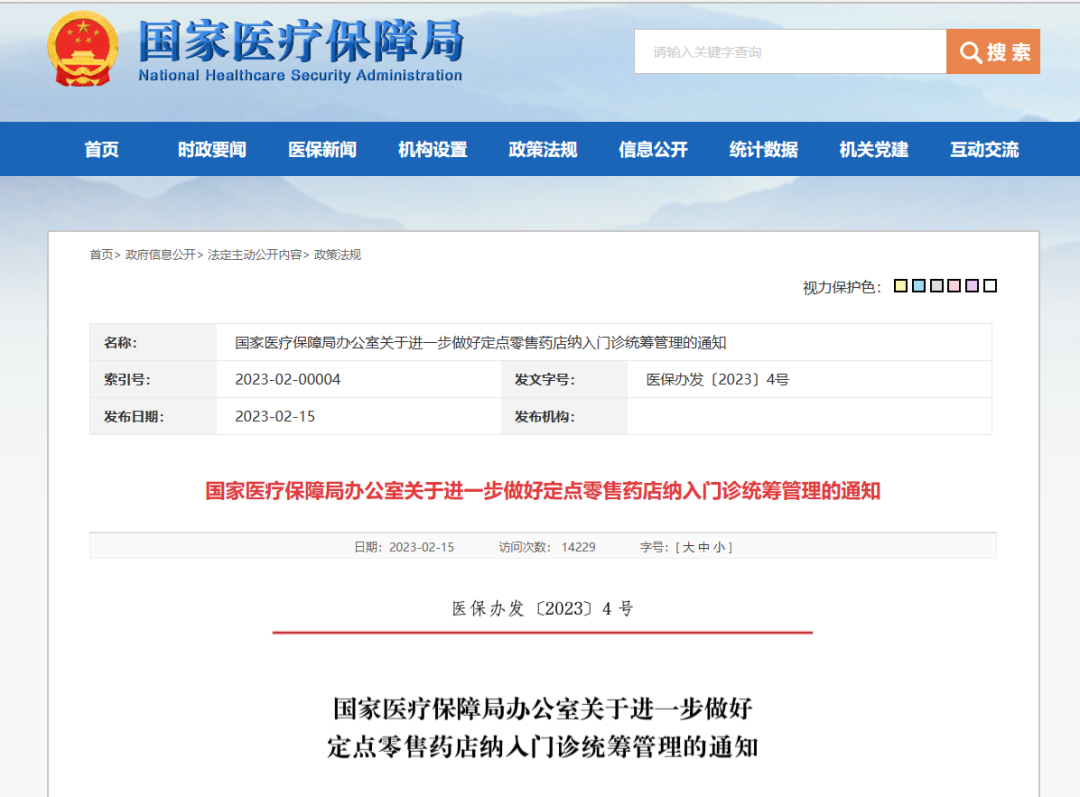Go to 统计数据 in the navigation bar

[763, 149]
